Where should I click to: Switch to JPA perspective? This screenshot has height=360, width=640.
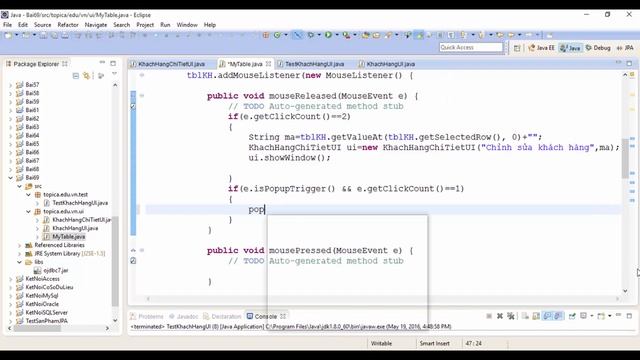click(625, 48)
